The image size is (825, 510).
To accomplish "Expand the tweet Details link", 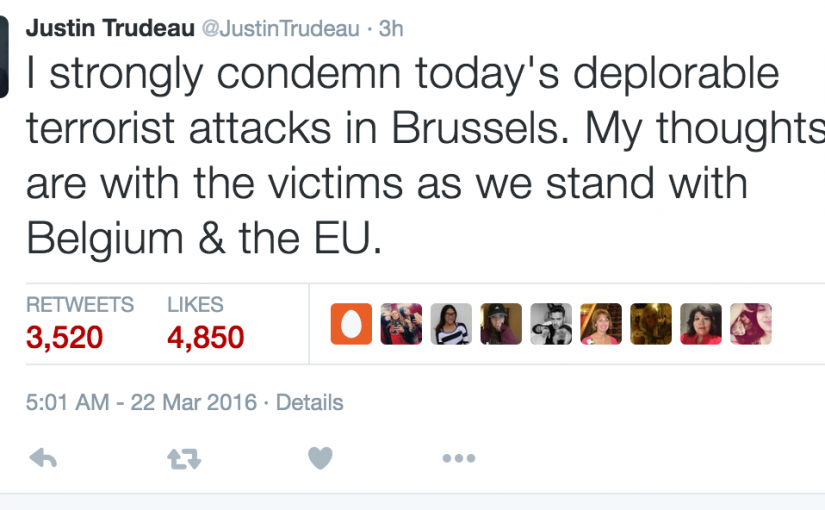I will (309, 403).
